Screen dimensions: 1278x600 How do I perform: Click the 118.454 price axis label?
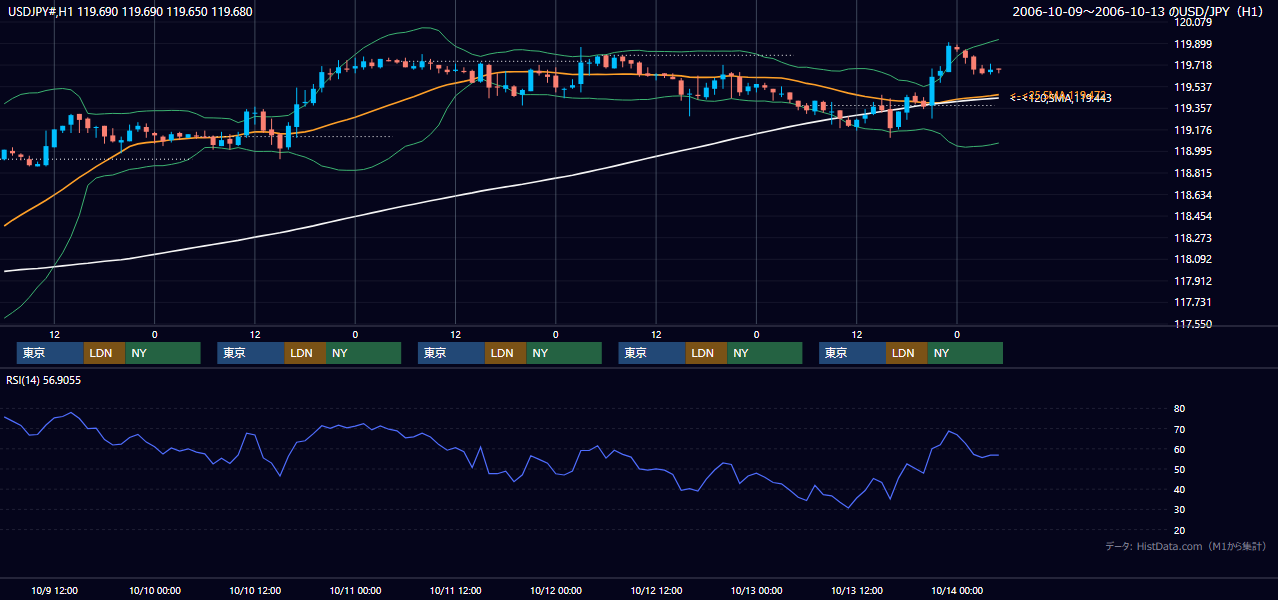tap(1192, 216)
